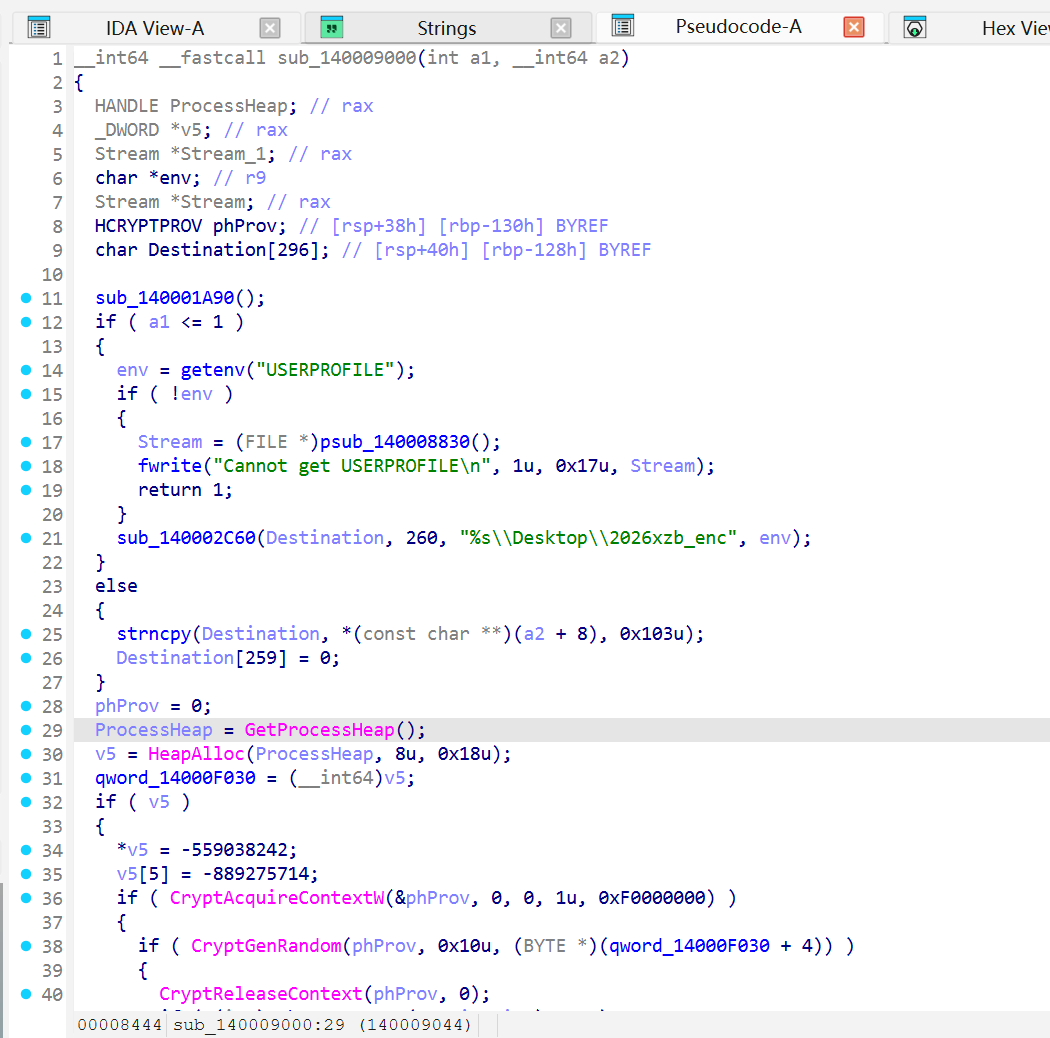
Task: Click Destination[259] on line 26
Action: (202, 658)
